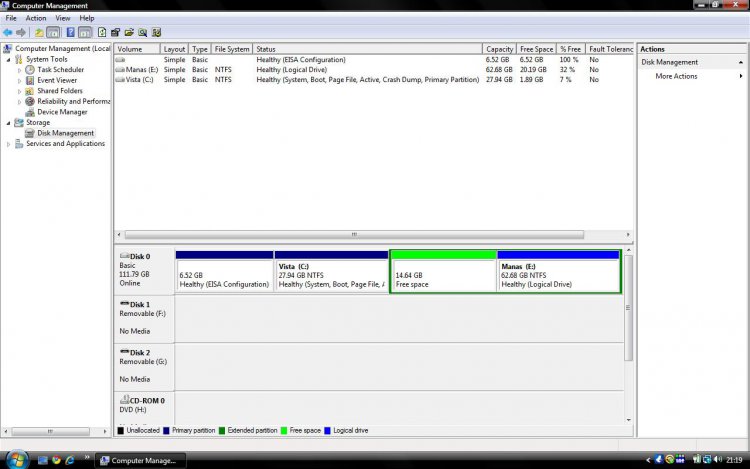The width and height of the screenshot is (750, 469).
Task: Click the Disk 1 Removable (F:) label
Action: [144, 318]
